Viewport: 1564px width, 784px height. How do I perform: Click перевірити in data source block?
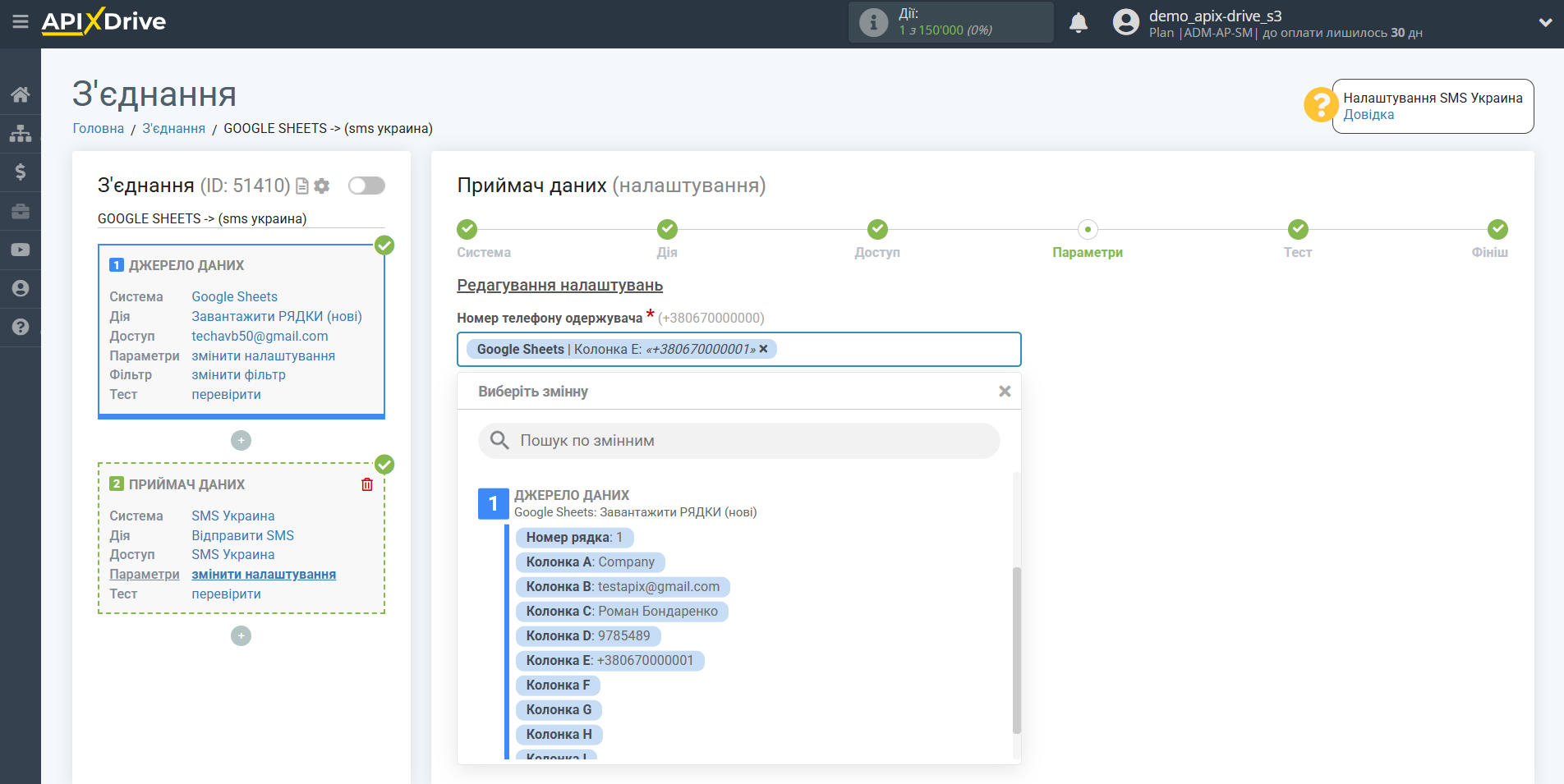click(227, 394)
